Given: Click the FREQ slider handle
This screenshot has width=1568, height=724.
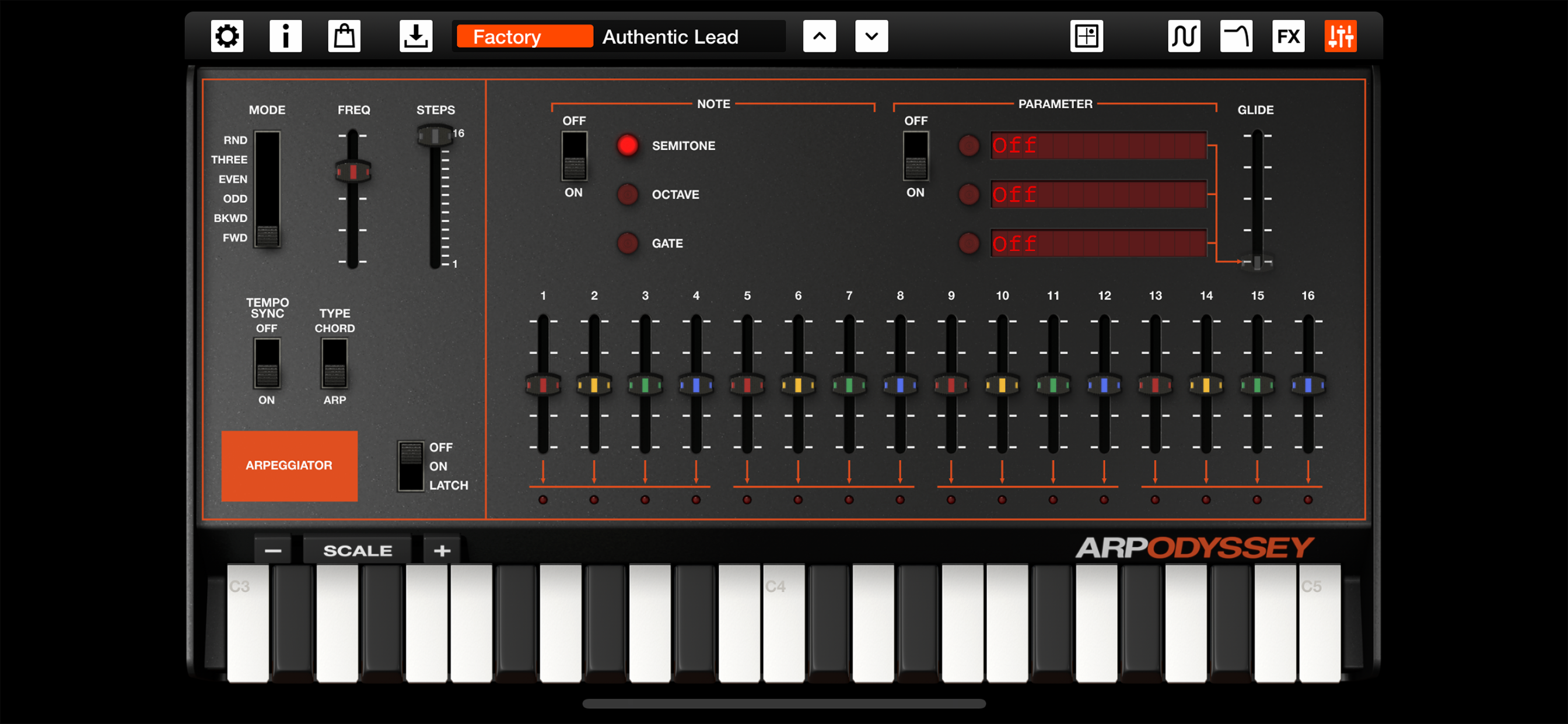Looking at the screenshot, I should coord(353,171).
